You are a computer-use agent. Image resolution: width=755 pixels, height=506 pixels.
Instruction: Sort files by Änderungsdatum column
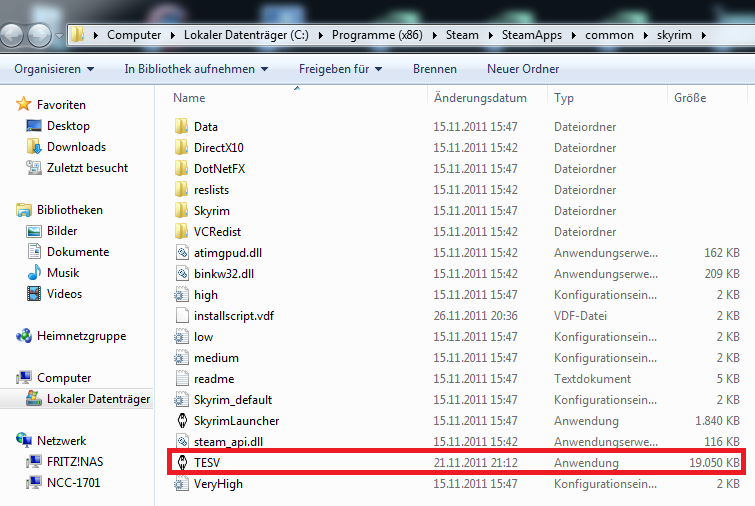click(480, 98)
